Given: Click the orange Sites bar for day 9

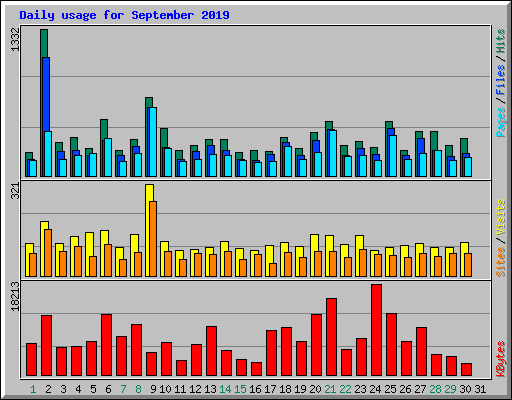Looking at the screenshot, I should click(x=153, y=239).
